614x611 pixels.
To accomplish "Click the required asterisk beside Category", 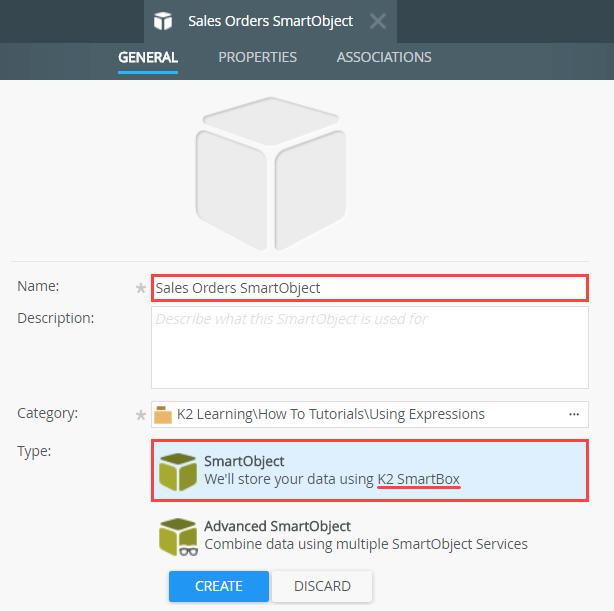I will pyautogui.click(x=141, y=414).
